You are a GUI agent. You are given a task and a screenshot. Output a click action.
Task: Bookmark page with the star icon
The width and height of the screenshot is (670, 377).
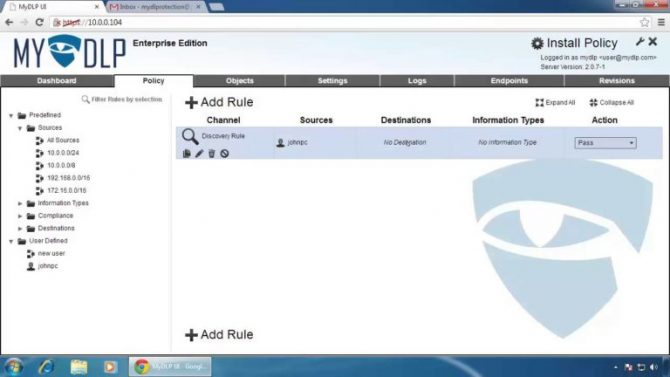pos(644,22)
